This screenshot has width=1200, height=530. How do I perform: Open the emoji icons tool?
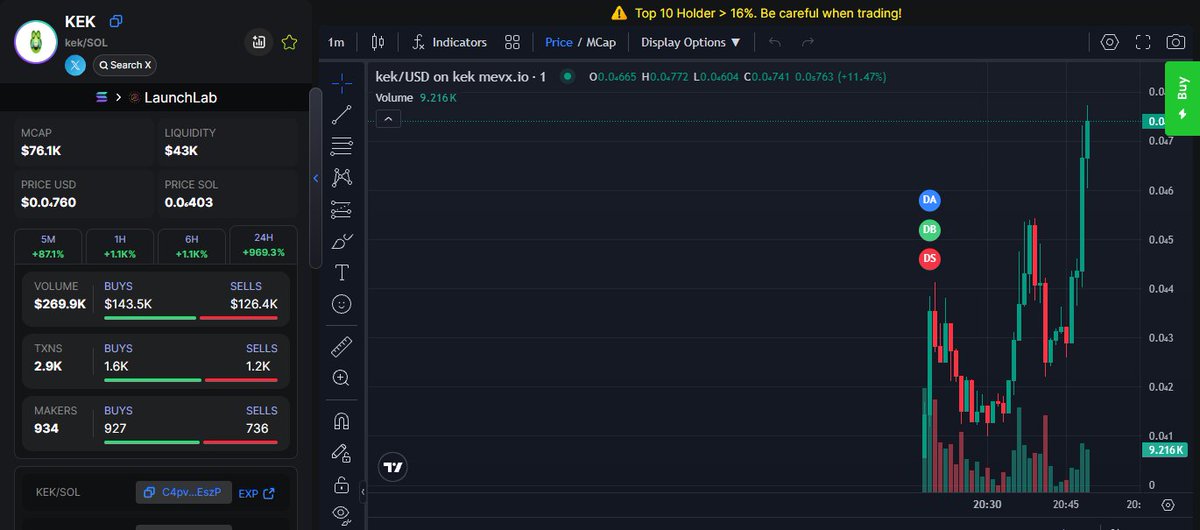[342, 303]
